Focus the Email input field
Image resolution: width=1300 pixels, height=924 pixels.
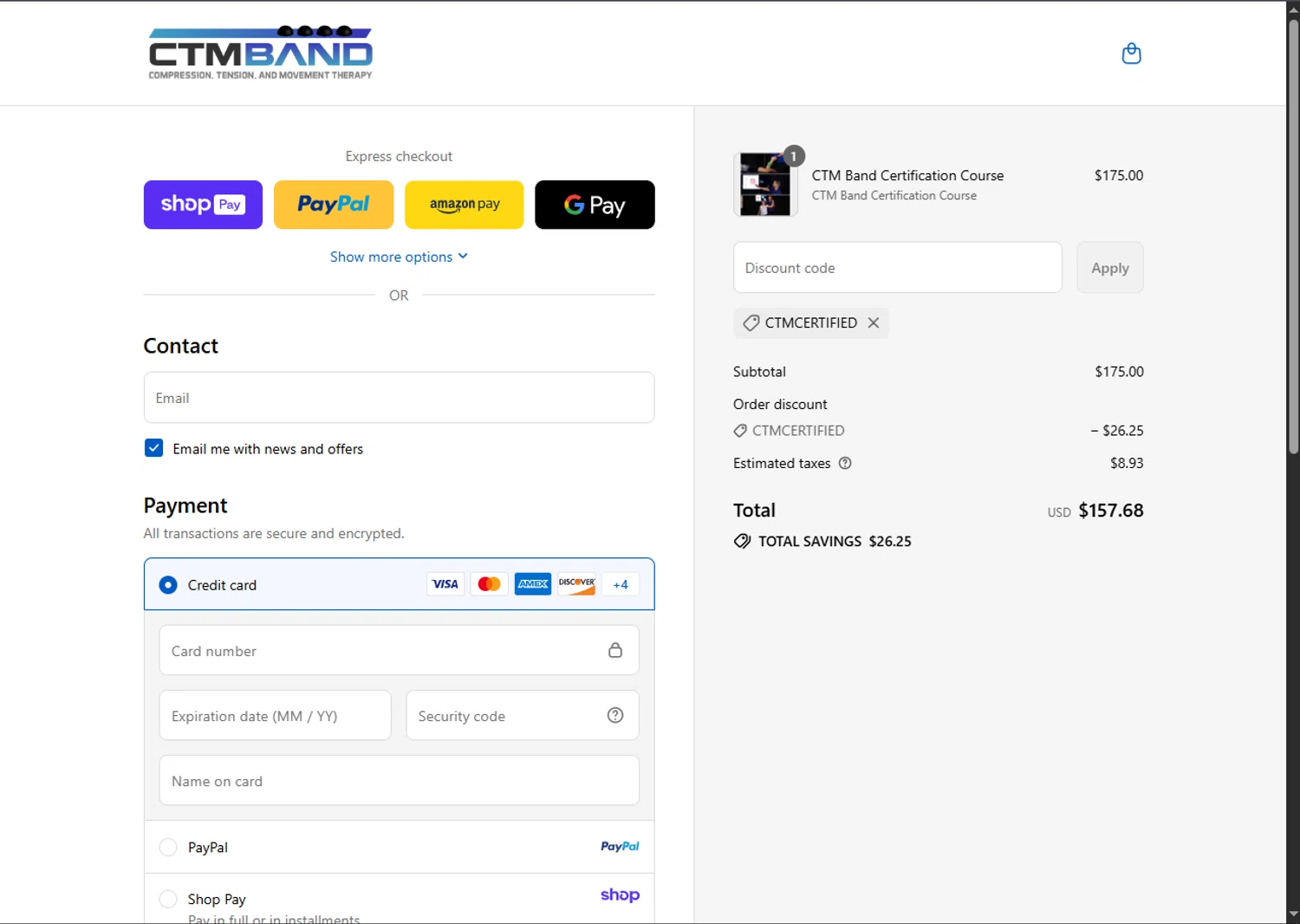point(399,398)
